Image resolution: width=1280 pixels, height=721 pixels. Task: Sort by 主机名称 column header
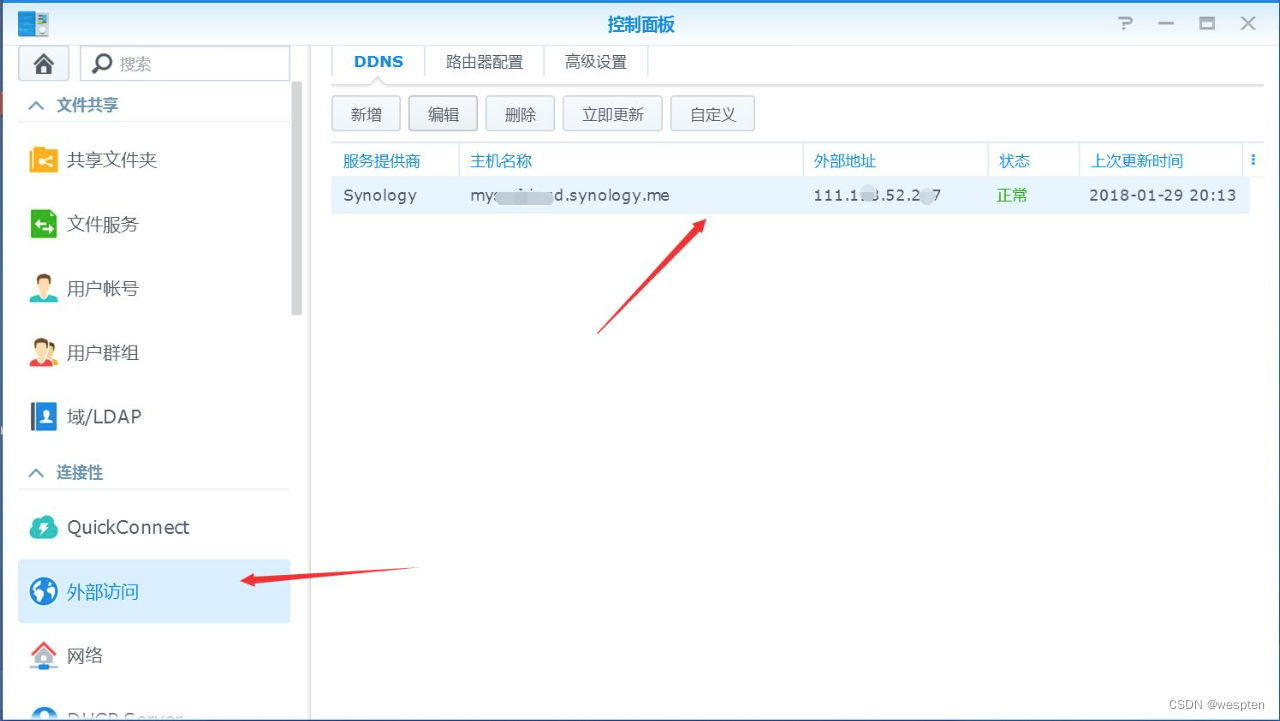(631, 160)
